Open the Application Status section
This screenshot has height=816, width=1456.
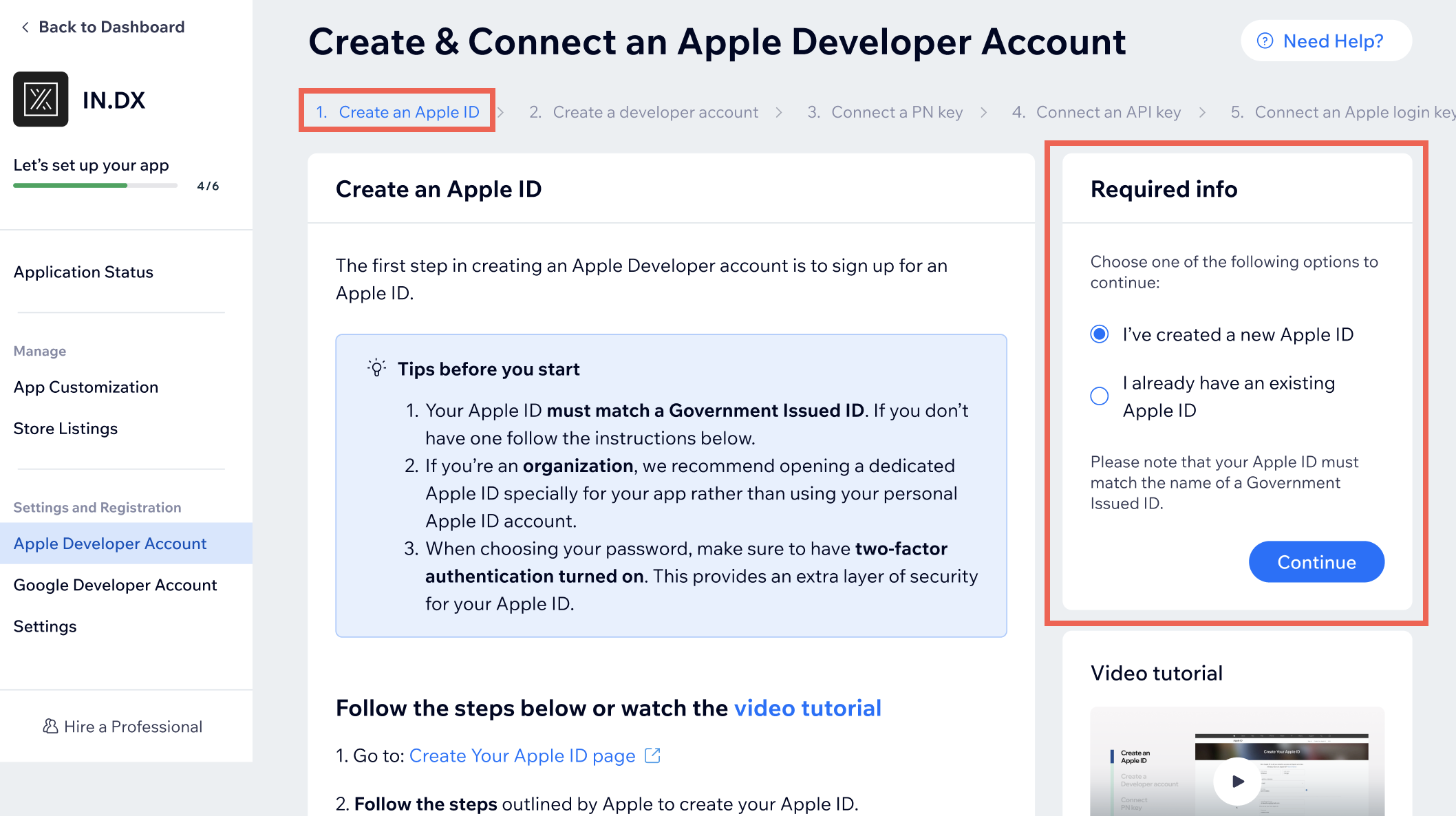click(x=82, y=271)
